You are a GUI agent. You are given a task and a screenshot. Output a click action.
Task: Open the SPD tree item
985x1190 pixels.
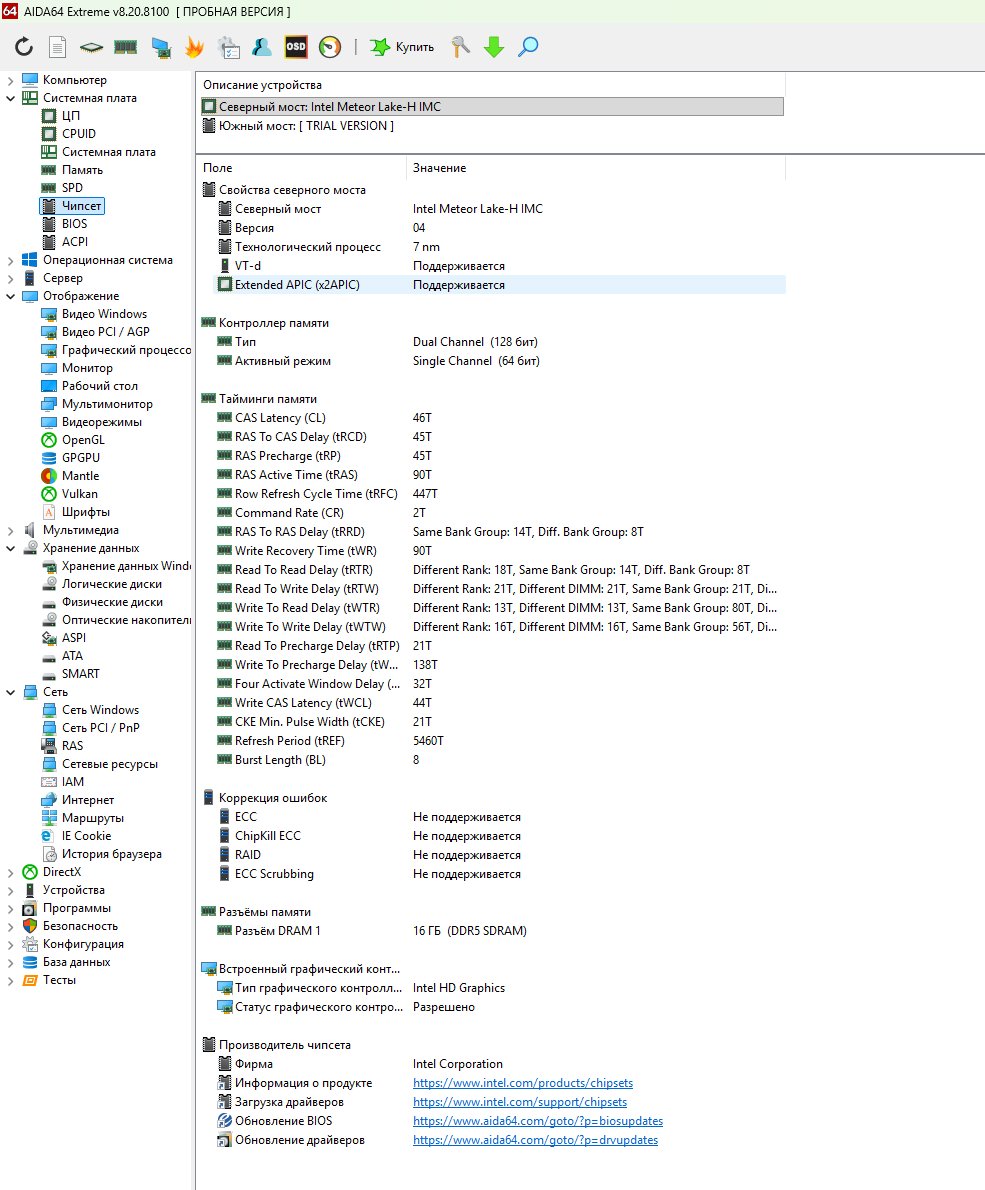(x=72, y=187)
